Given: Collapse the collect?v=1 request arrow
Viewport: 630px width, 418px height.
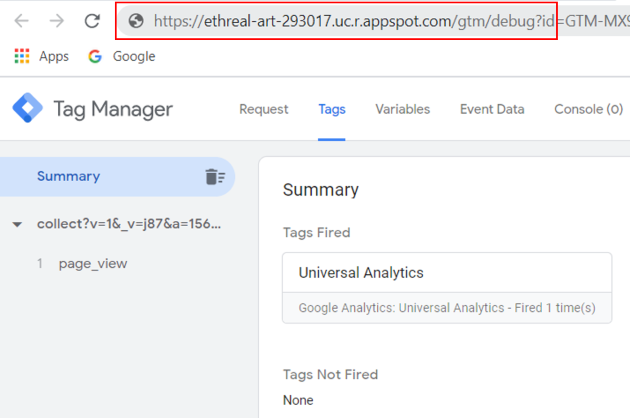Looking at the screenshot, I should point(17,224).
